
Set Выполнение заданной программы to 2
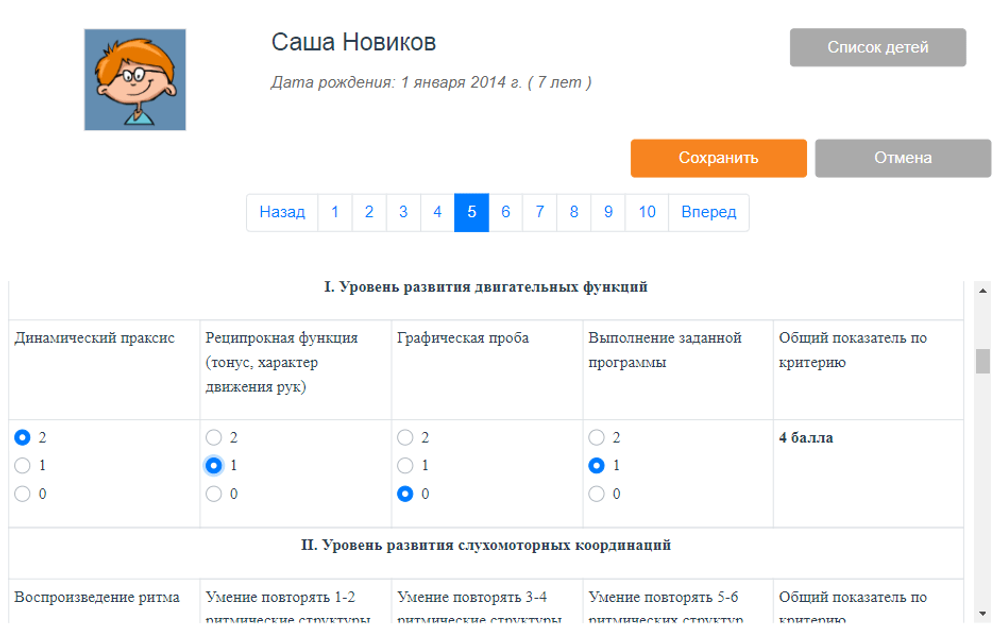pyautogui.click(x=596, y=437)
